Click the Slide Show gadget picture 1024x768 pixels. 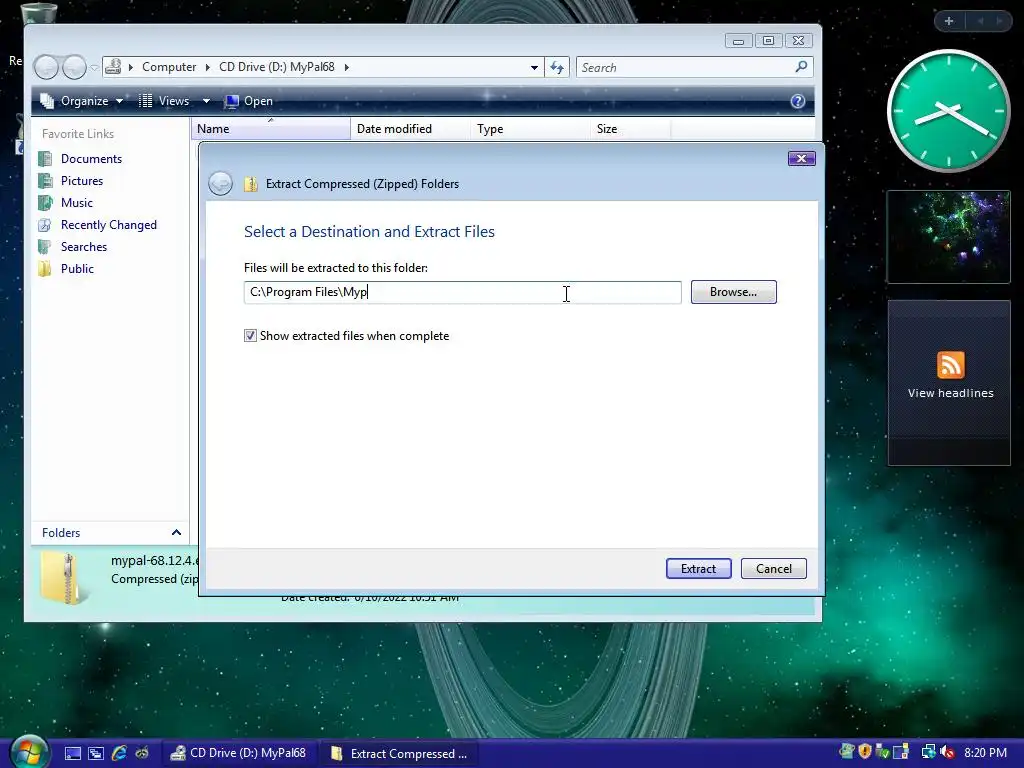[949, 237]
